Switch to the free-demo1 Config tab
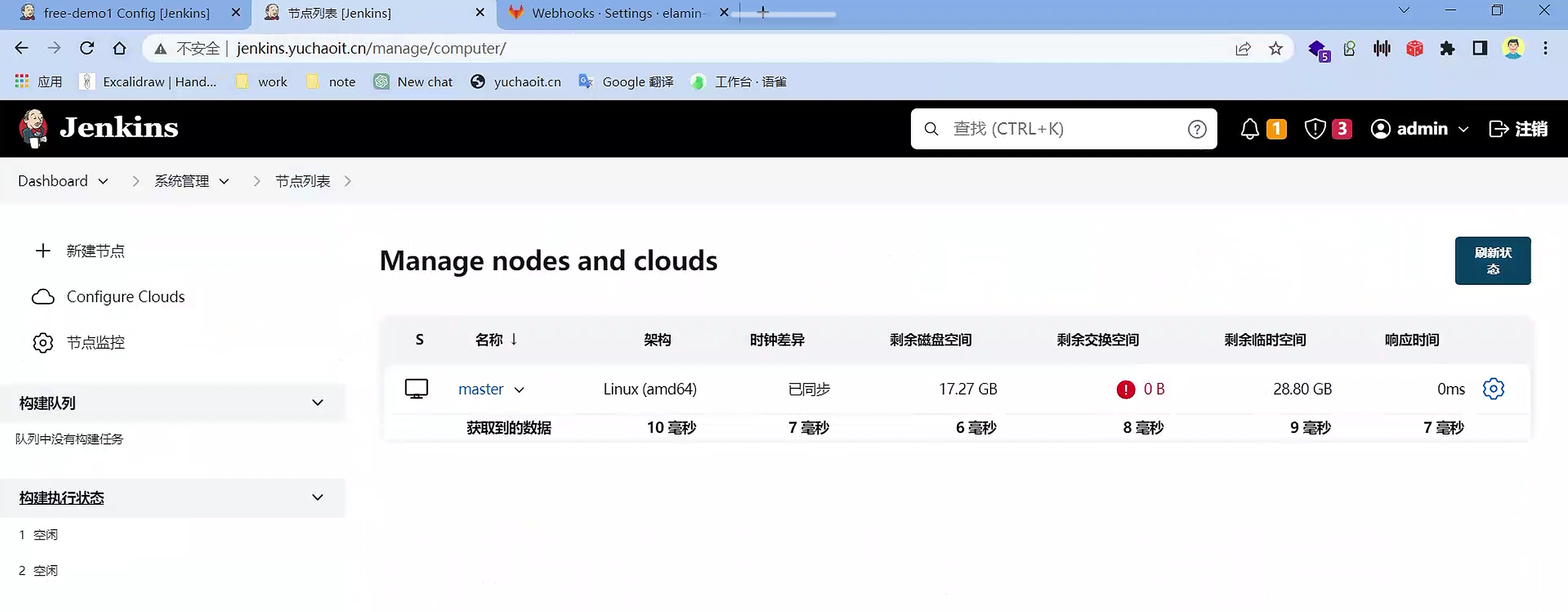1568x612 pixels. [x=126, y=13]
